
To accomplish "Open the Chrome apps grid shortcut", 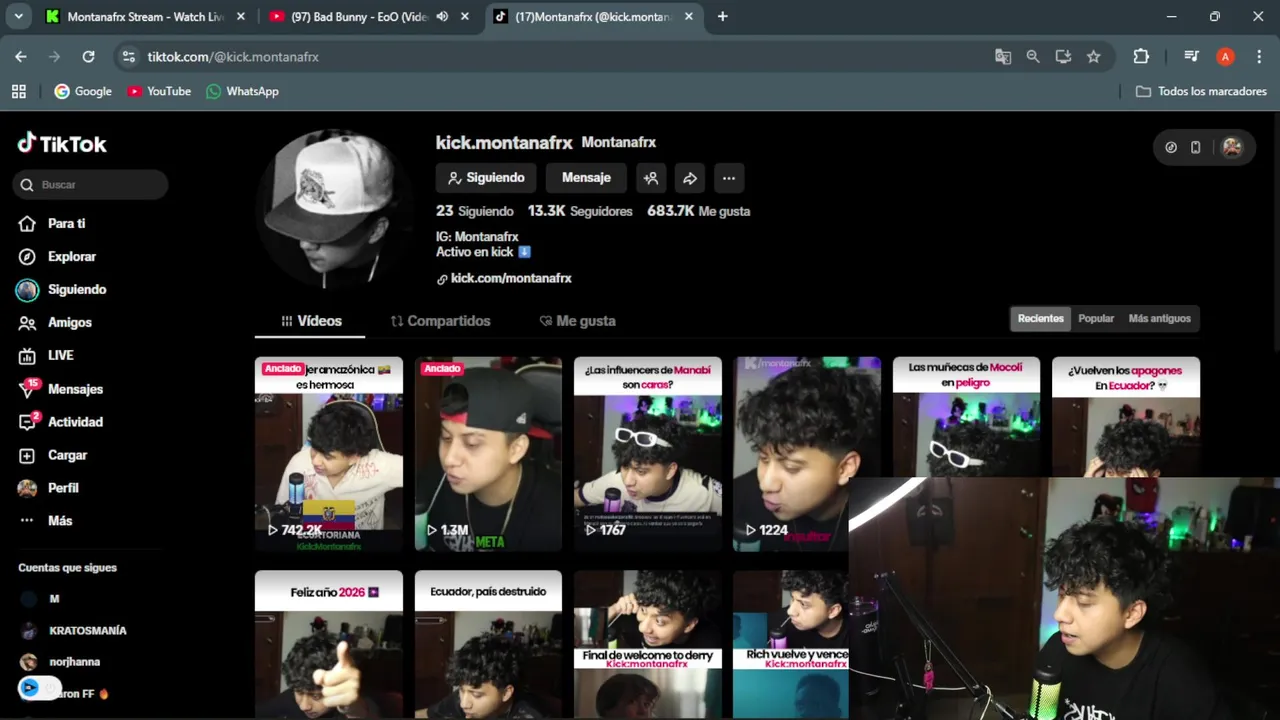I will click(x=18, y=91).
